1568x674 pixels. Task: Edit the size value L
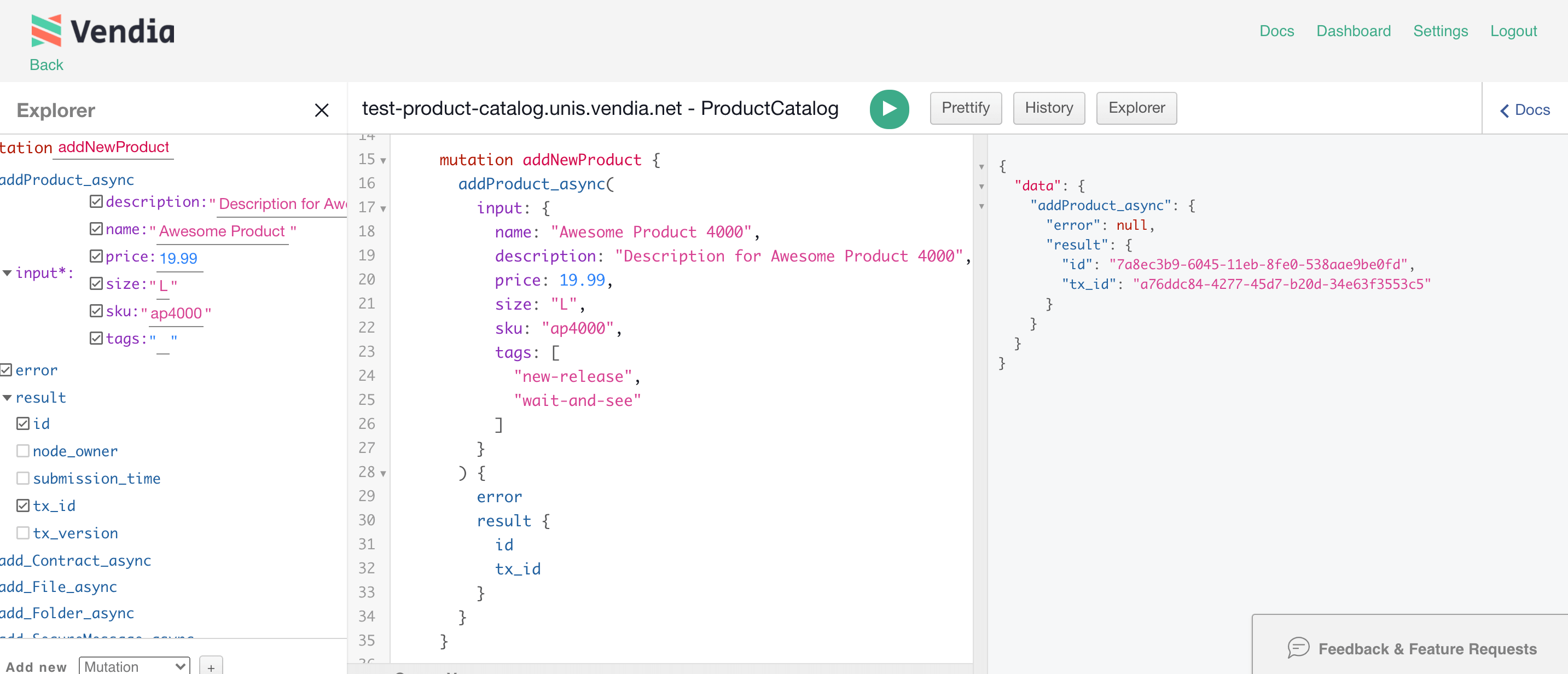click(x=163, y=286)
